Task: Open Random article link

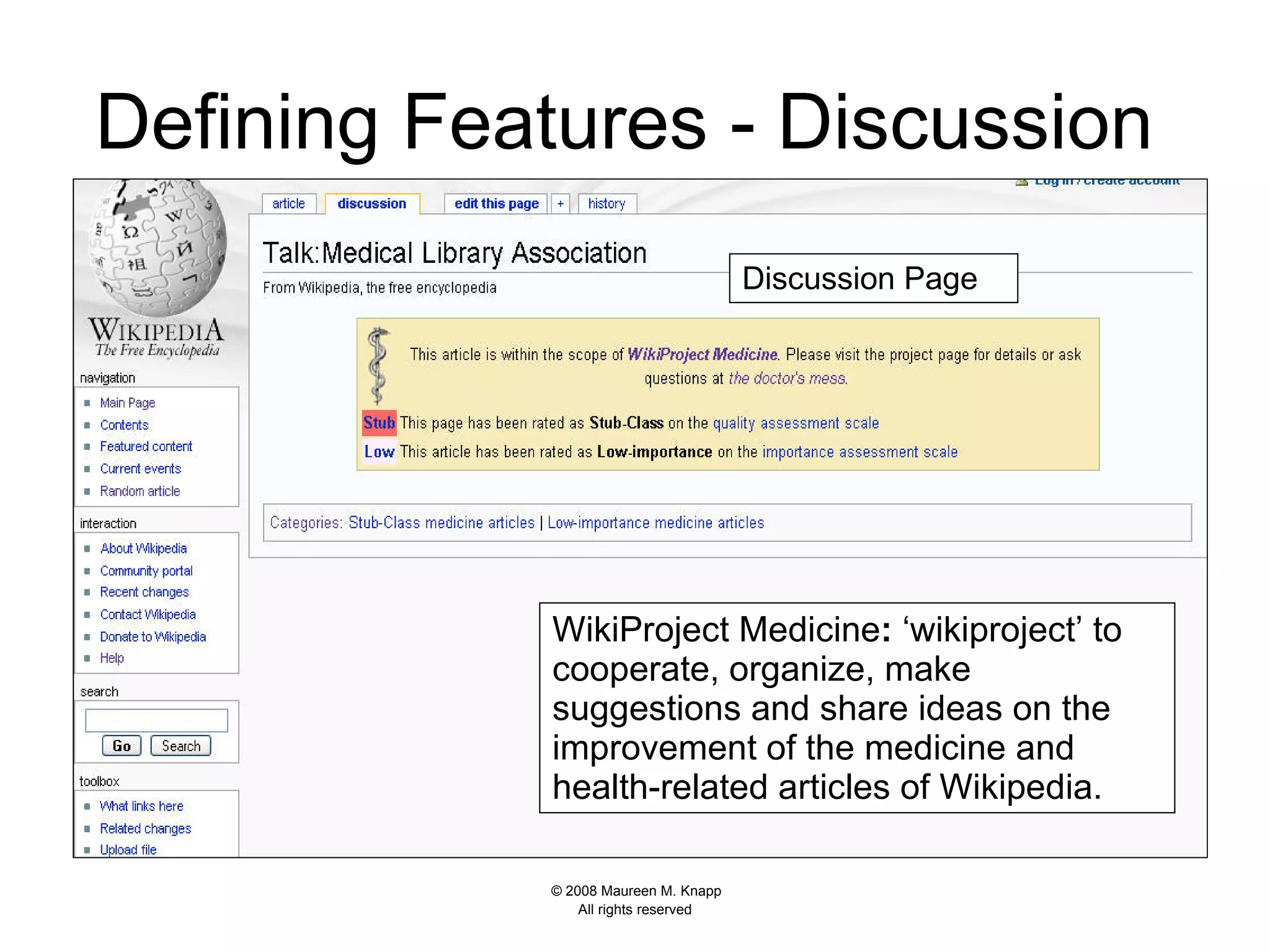Action: tap(140, 491)
